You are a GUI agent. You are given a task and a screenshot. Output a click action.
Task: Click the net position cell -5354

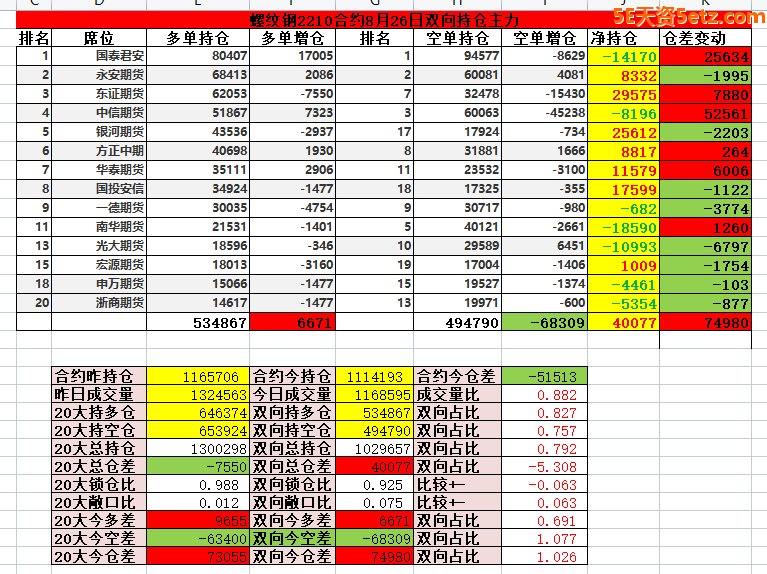[x=624, y=303]
